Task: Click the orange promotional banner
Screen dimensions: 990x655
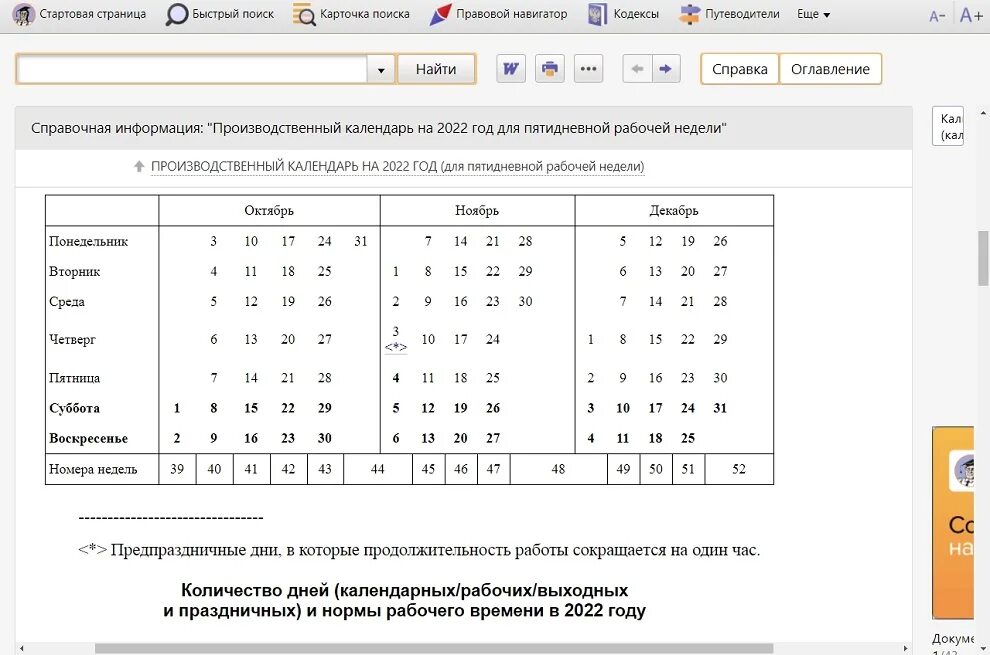Action: 953,523
